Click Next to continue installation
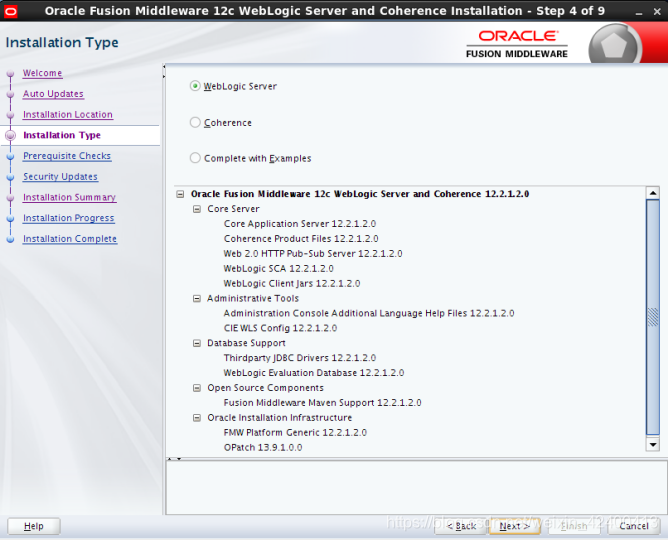 [x=515, y=527]
